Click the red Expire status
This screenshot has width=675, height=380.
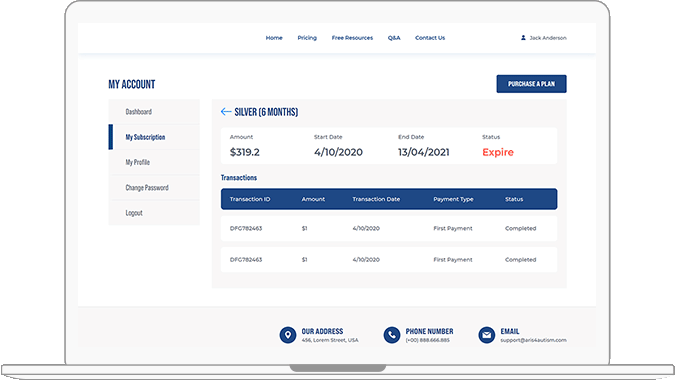coord(498,152)
